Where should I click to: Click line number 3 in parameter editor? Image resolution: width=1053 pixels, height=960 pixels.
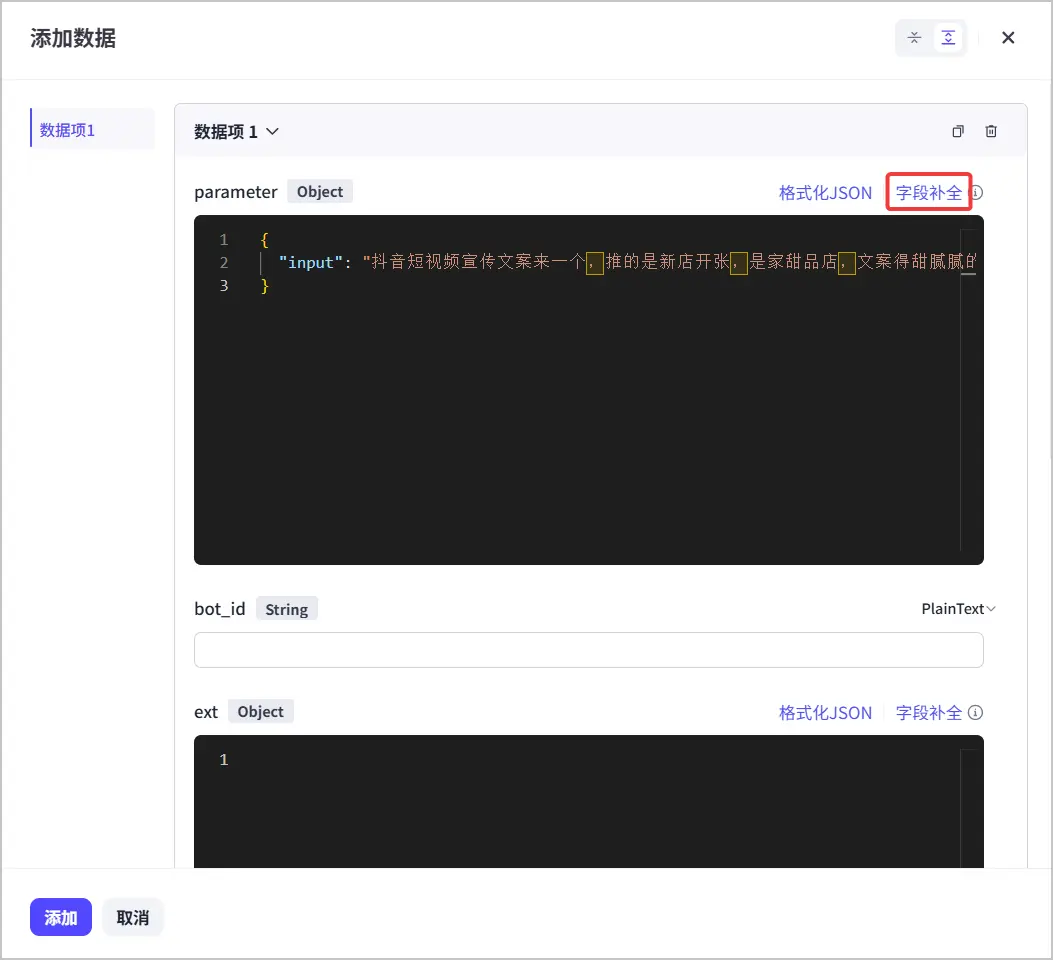(x=224, y=285)
